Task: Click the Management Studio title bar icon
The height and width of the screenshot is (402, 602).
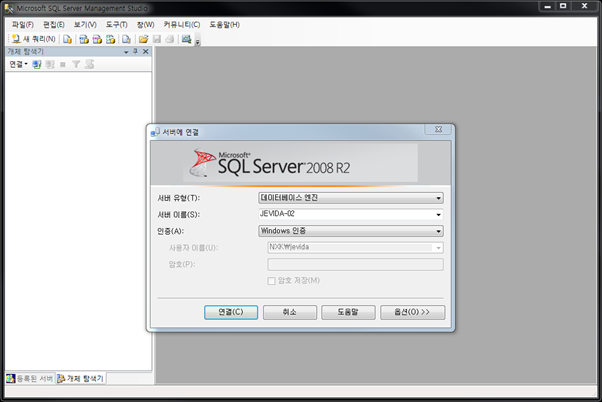Action: tap(9, 8)
